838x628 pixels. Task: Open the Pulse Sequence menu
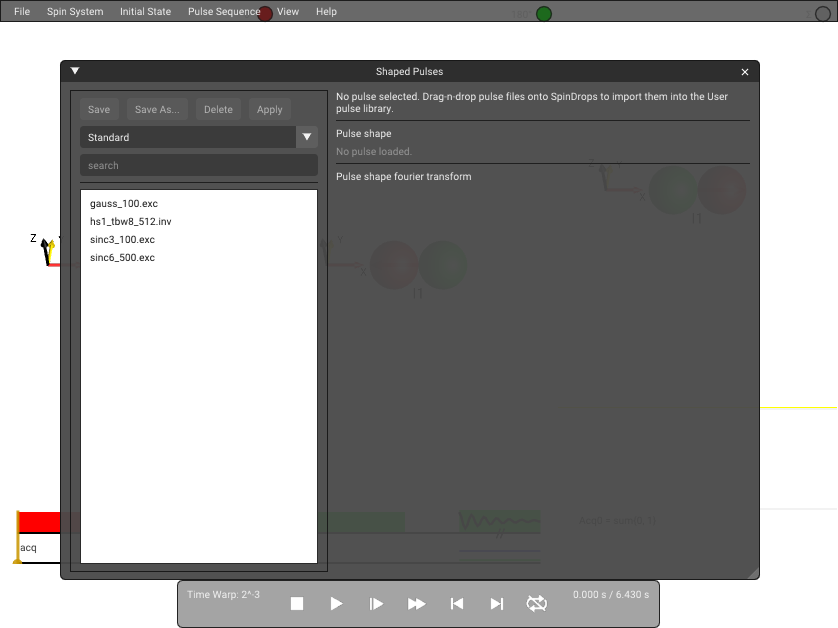(224, 11)
